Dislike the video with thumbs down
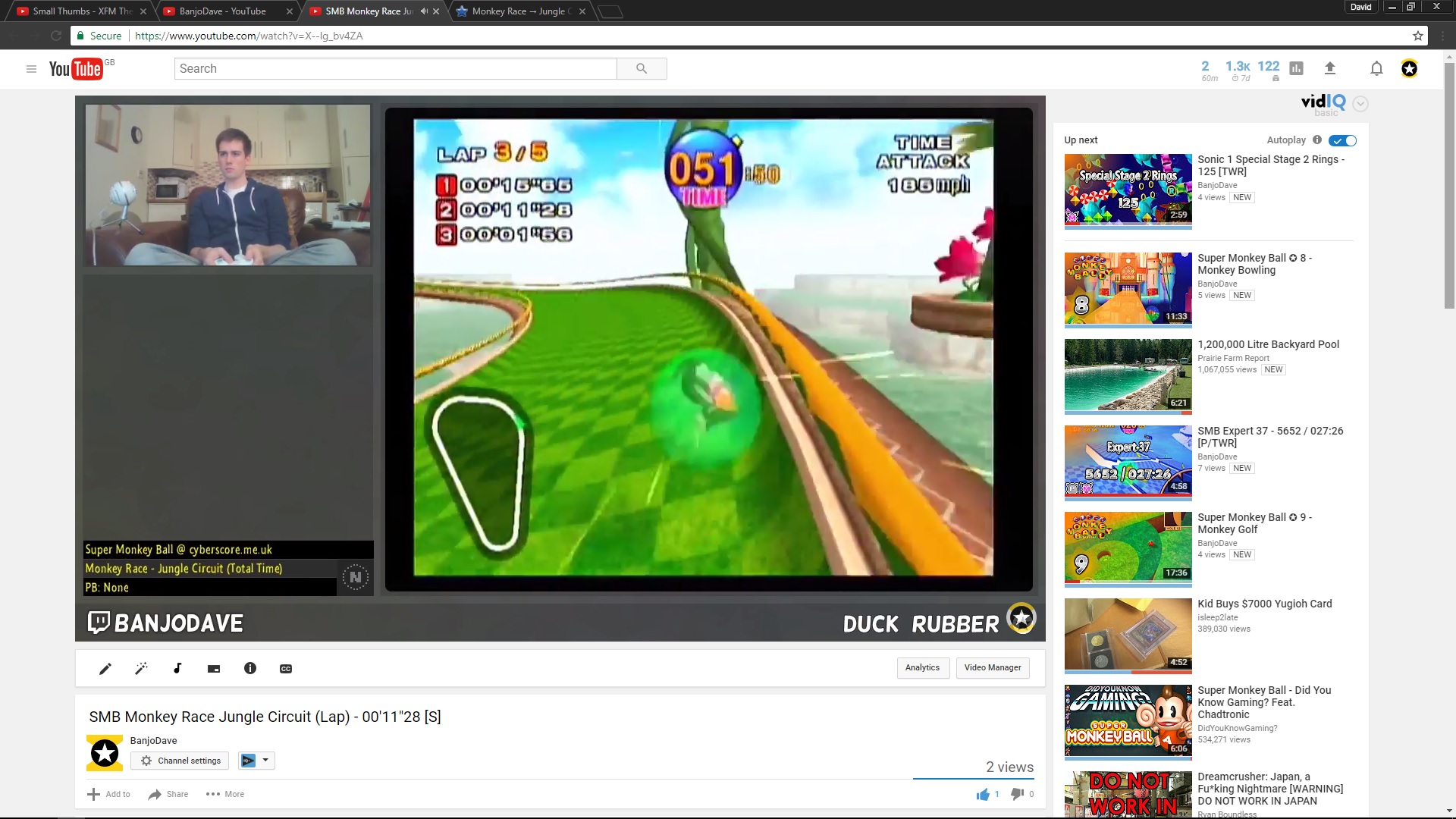Screen dimensions: 1456x819 (1018, 794)
